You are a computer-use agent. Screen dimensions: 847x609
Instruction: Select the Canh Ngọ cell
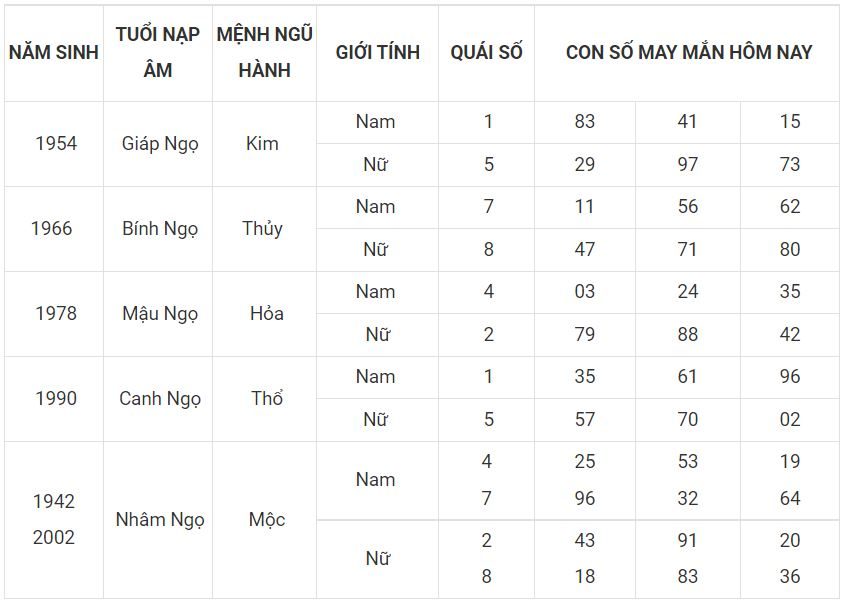coord(160,398)
